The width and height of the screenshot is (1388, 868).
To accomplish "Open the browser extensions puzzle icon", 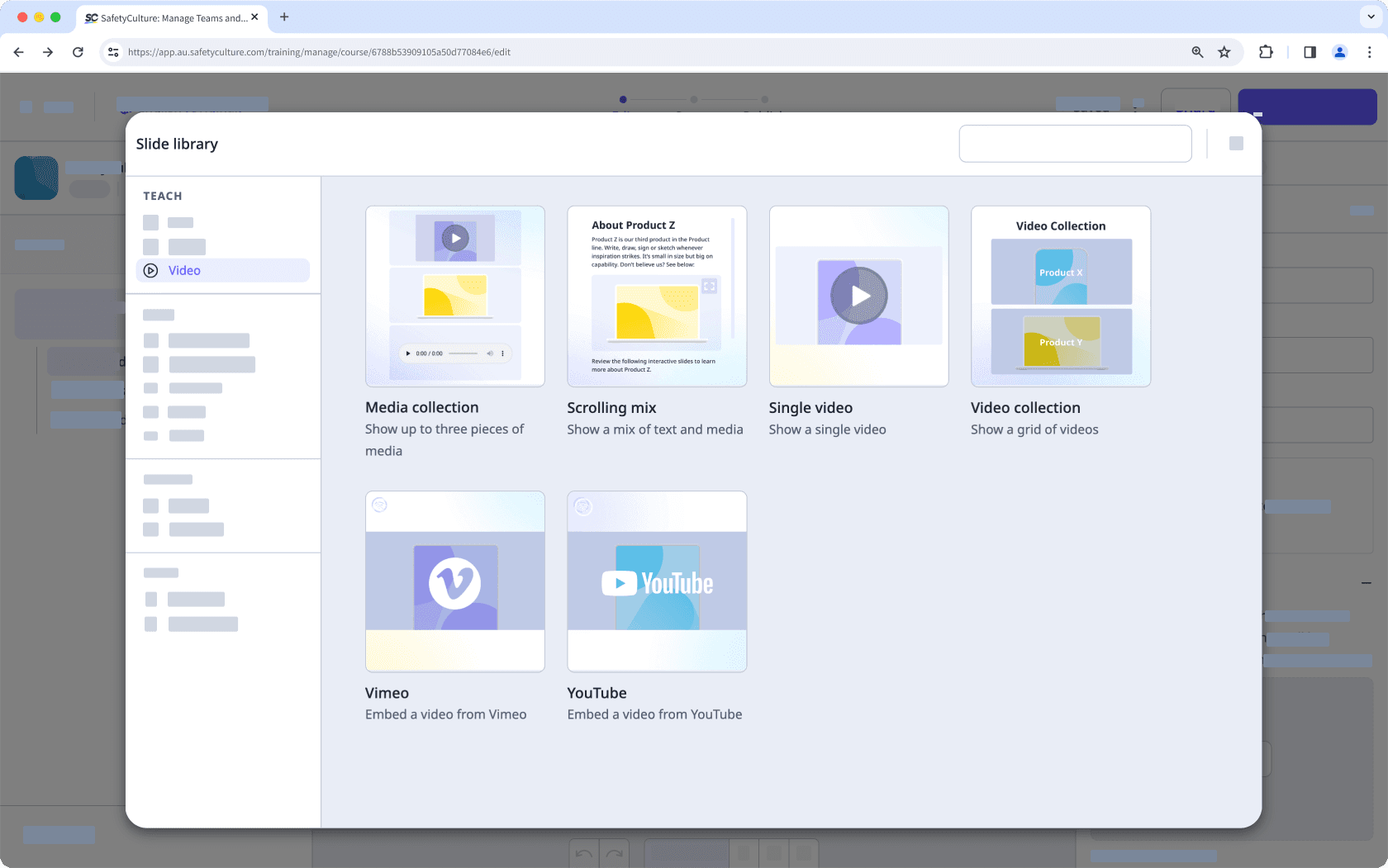I will 1266,51.
